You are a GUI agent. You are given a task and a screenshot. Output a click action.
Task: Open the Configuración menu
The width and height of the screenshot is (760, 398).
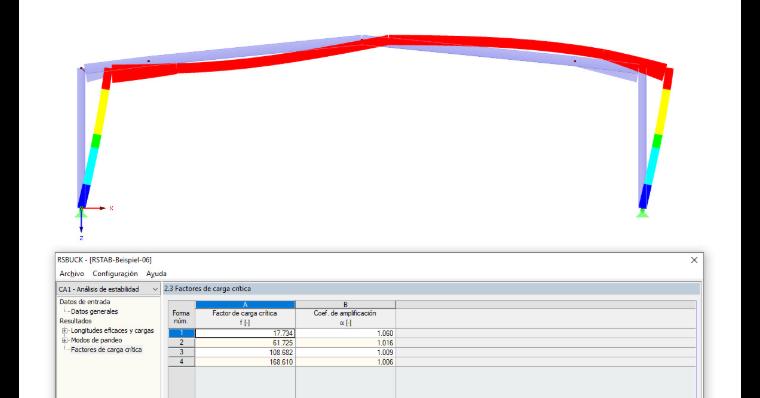click(115, 274)
